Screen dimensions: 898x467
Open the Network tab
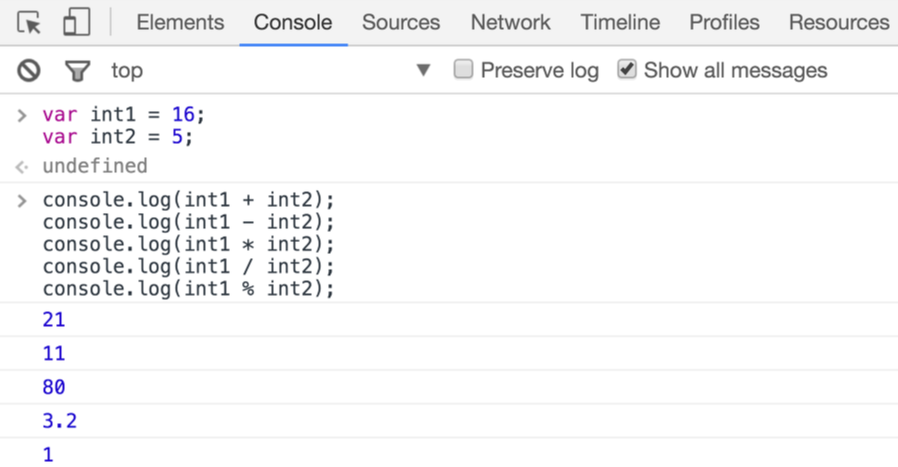click(510, 22)
